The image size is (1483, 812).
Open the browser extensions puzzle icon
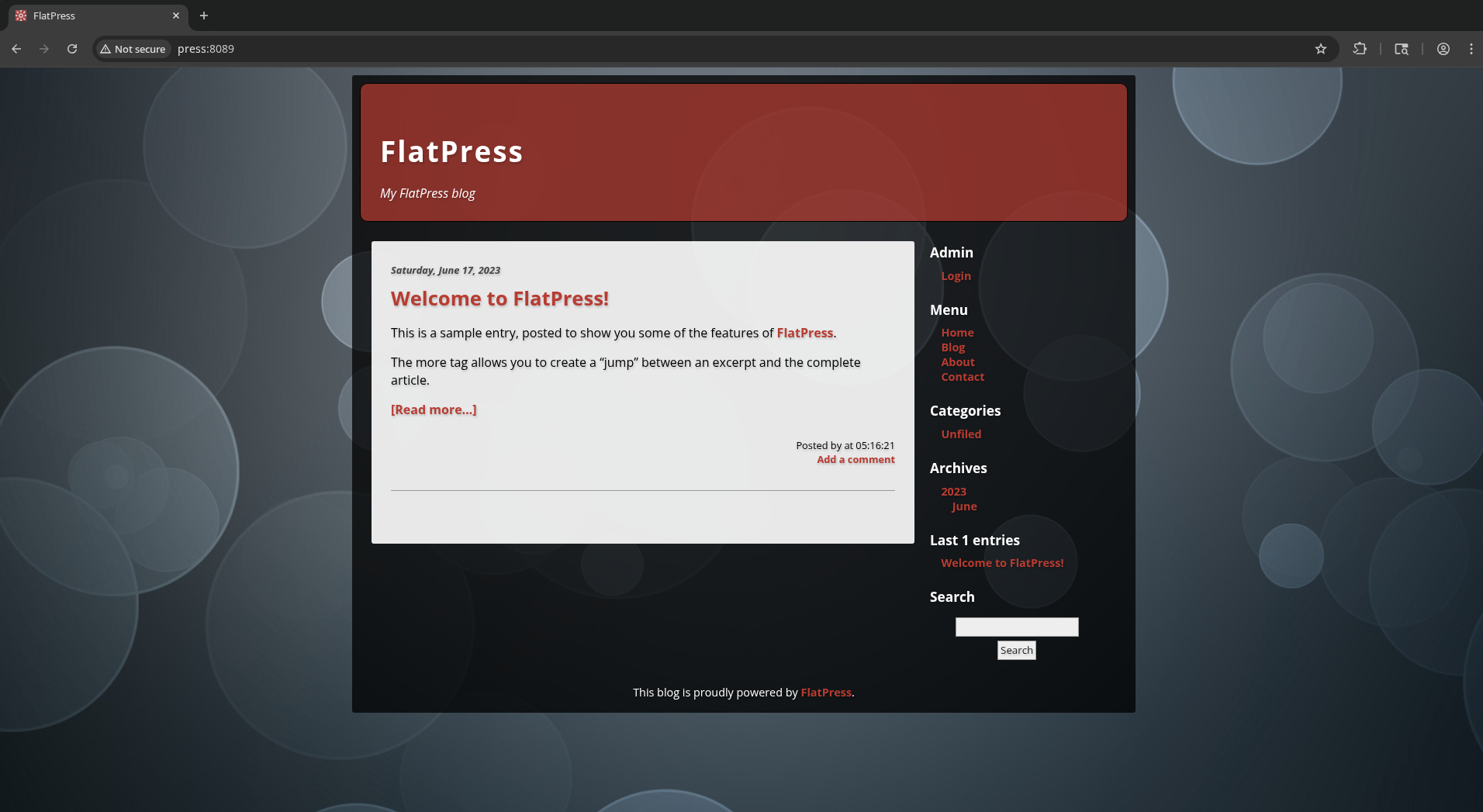[1360, 49]
